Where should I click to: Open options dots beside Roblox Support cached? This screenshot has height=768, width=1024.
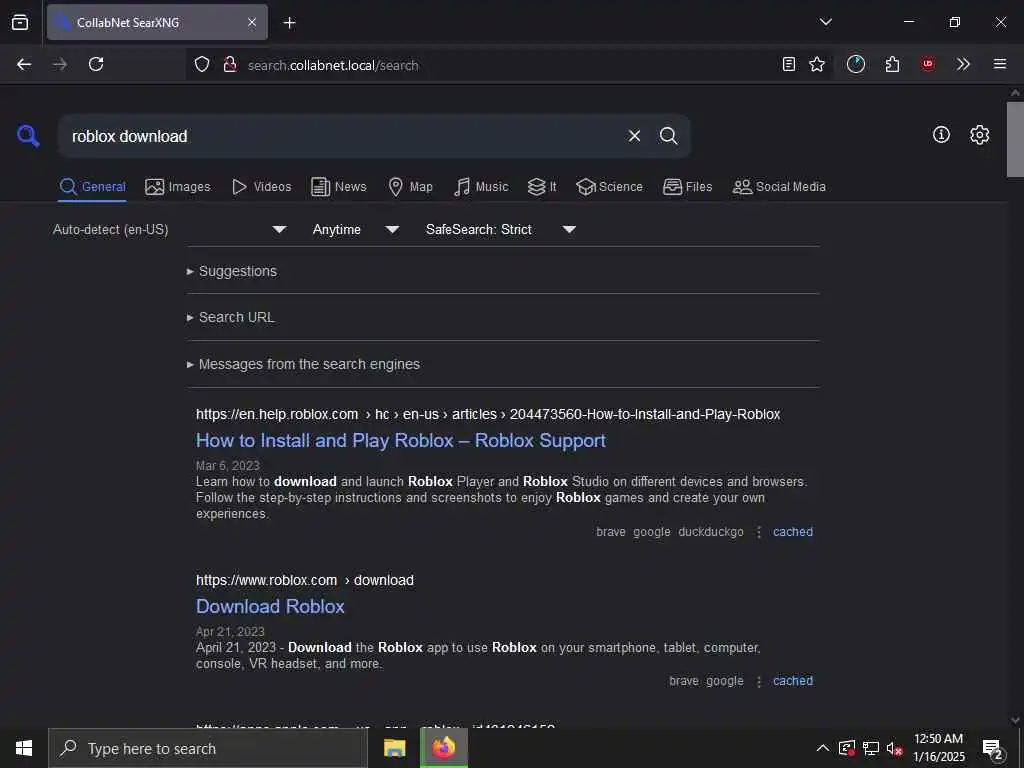click(758, 533)
